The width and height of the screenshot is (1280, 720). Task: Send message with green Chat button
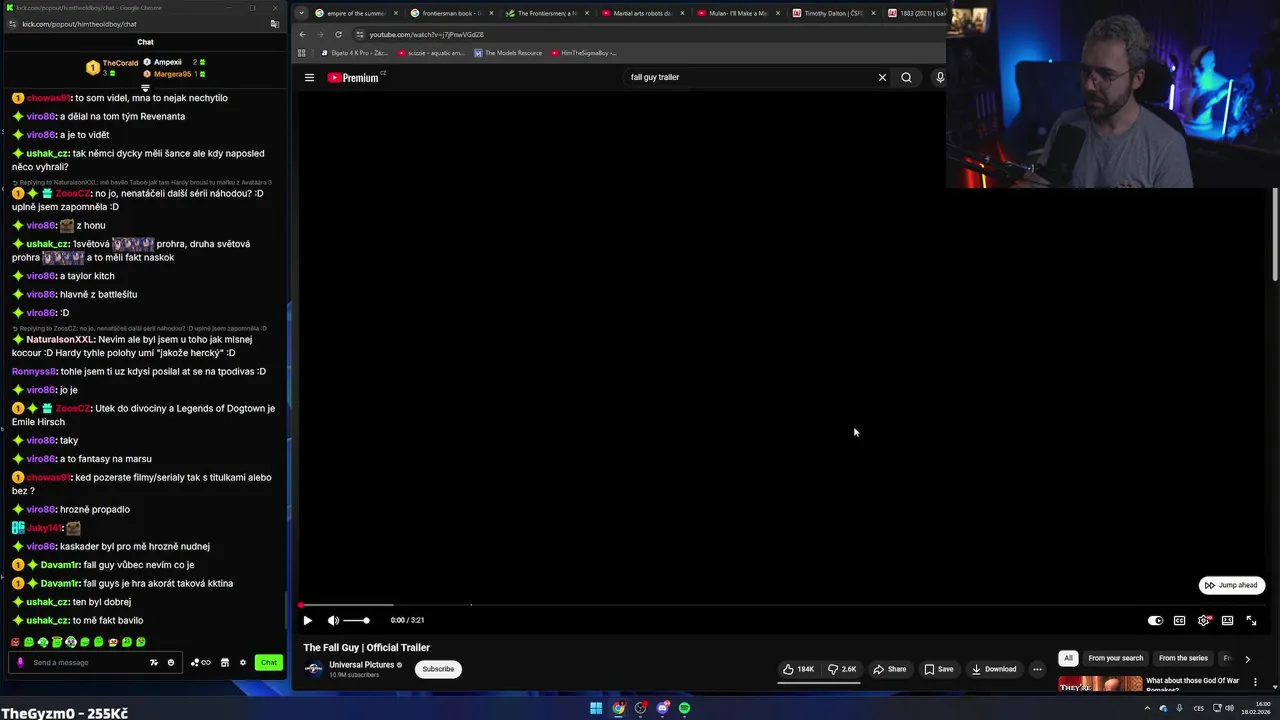[268, 662]
